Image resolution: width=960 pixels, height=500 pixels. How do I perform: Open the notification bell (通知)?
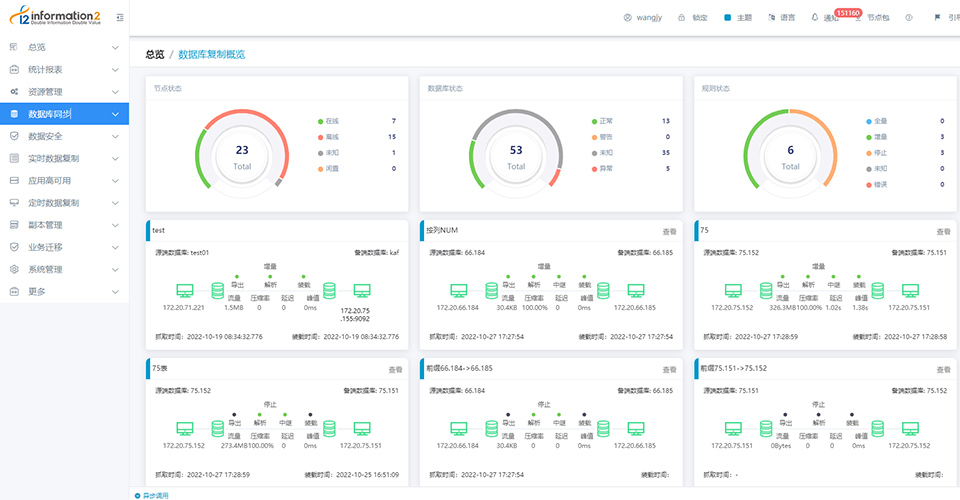(x=814, y=18)
